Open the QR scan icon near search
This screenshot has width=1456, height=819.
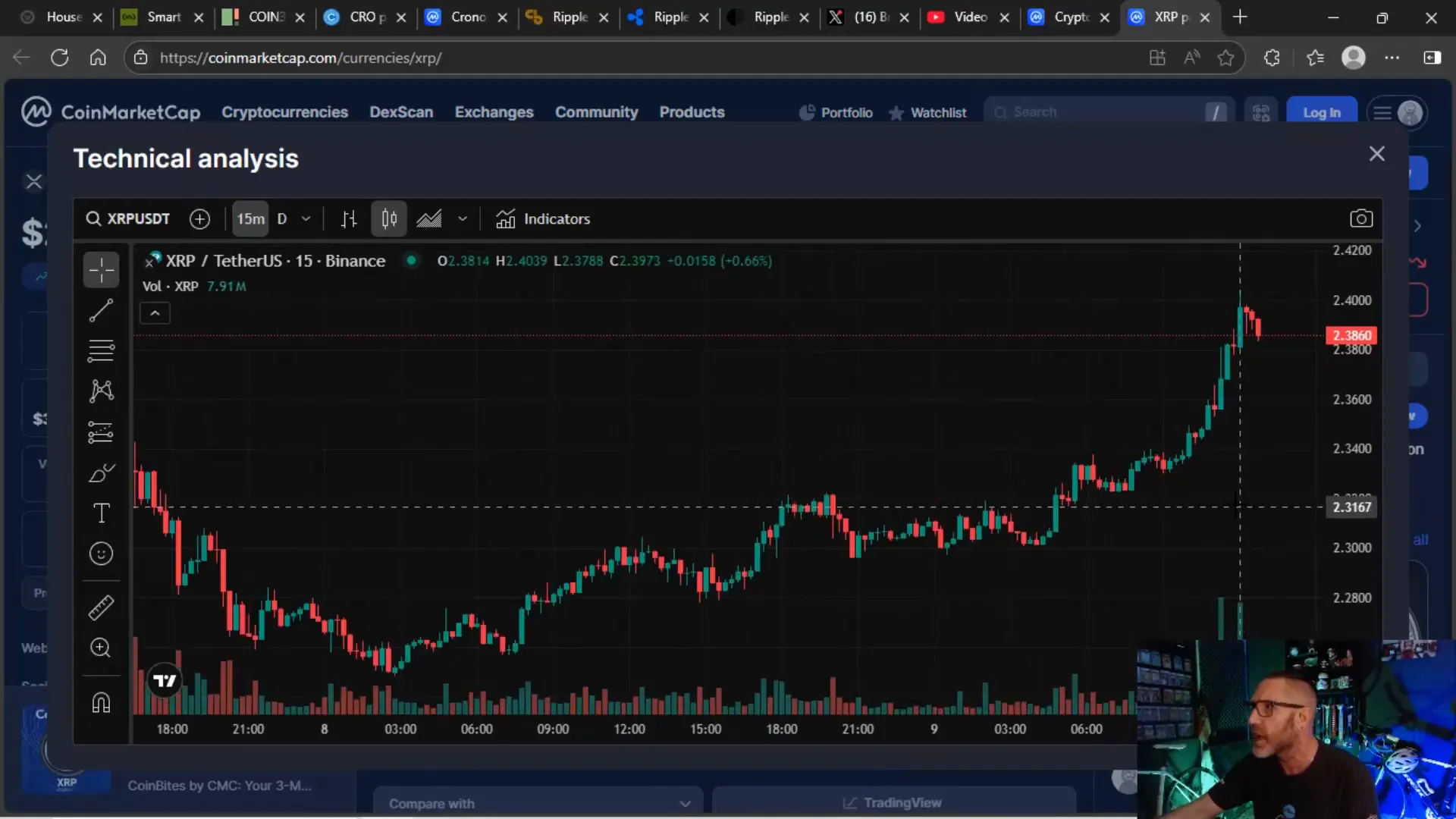point(1261,113)
